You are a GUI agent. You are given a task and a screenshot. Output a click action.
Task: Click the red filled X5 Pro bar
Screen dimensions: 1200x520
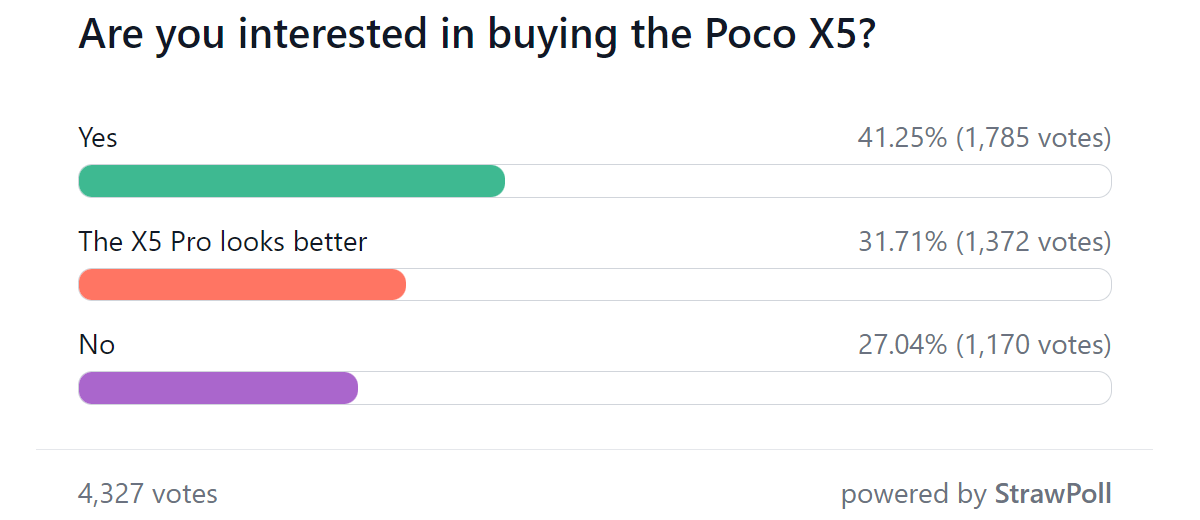[x=242, y=285]
